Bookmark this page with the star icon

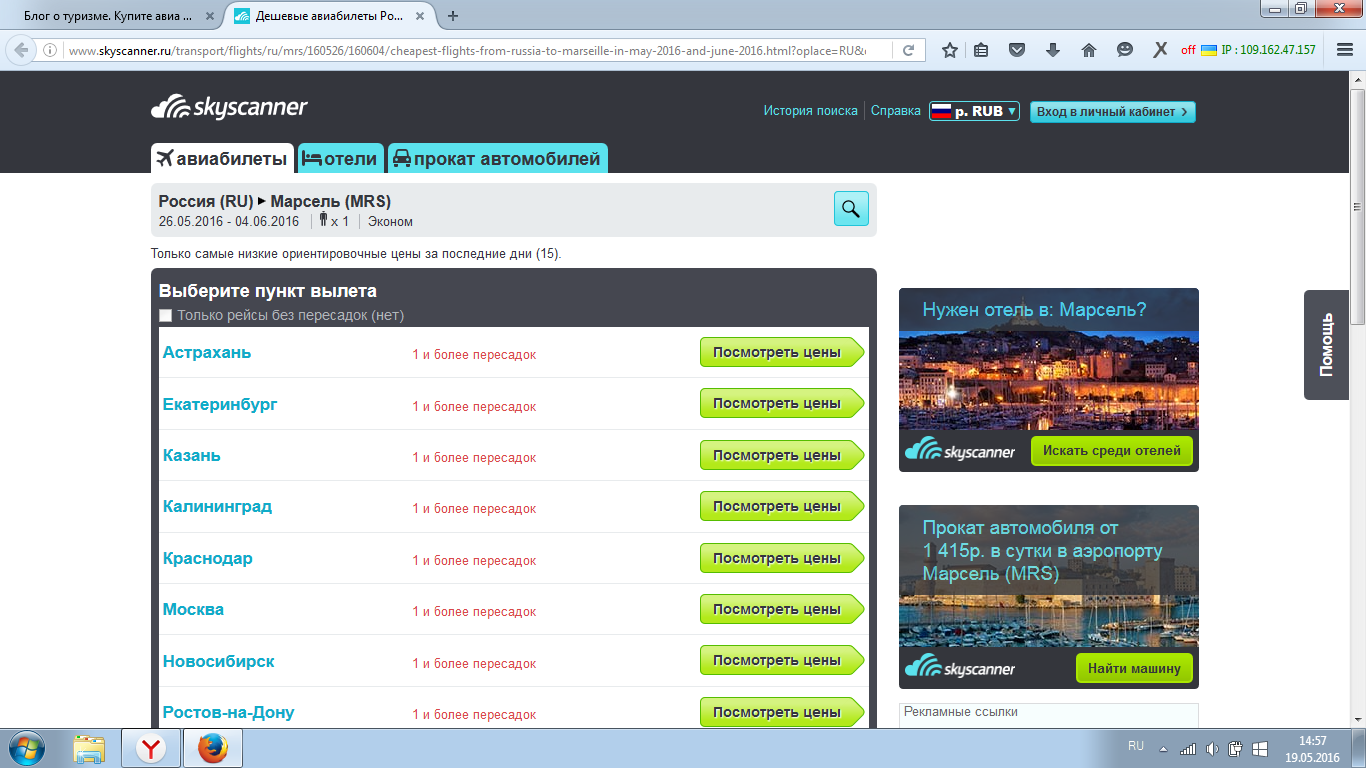(x=950, y=50)
